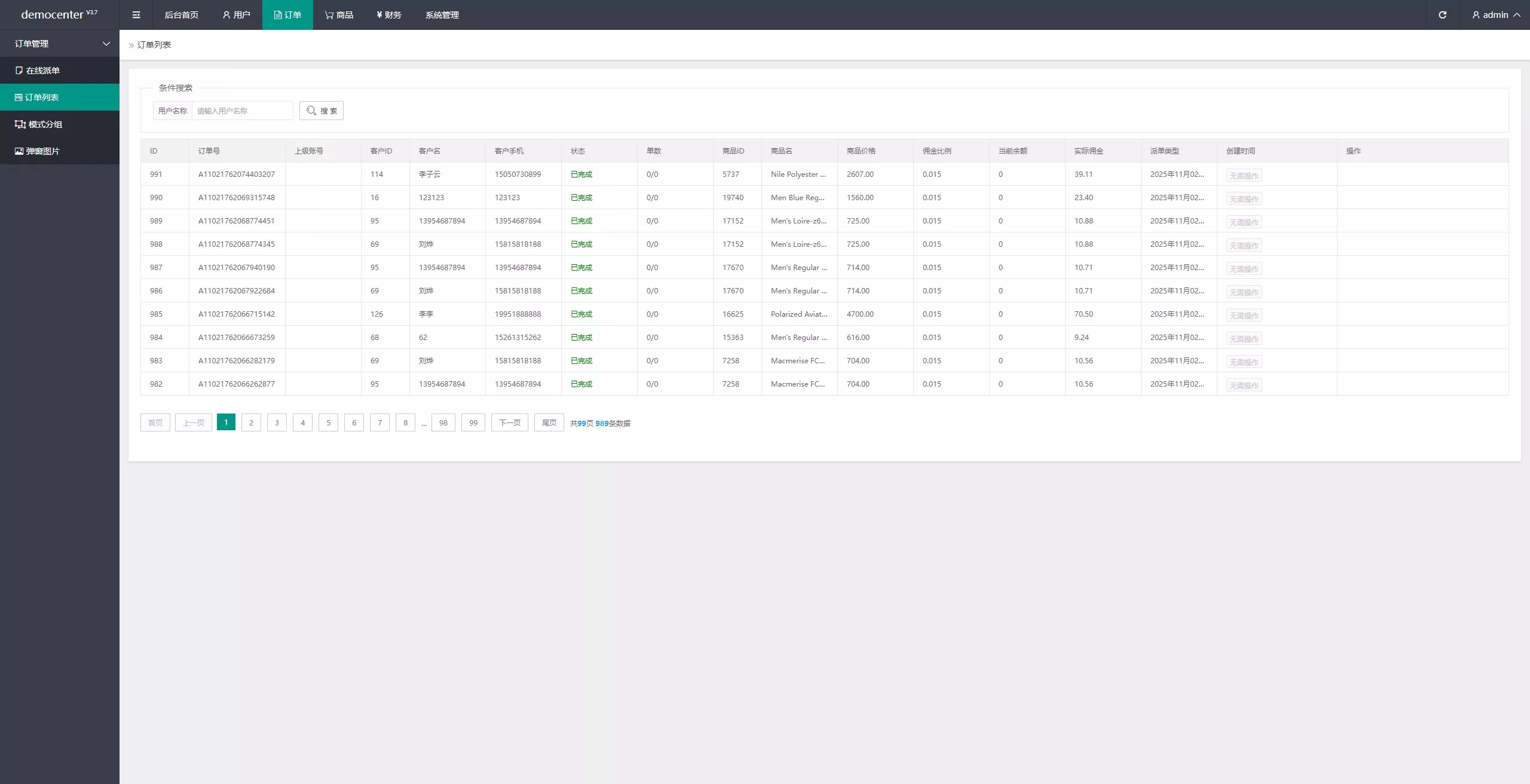
Task: Open the 商品 products cart menu
Action: point(339,15)
